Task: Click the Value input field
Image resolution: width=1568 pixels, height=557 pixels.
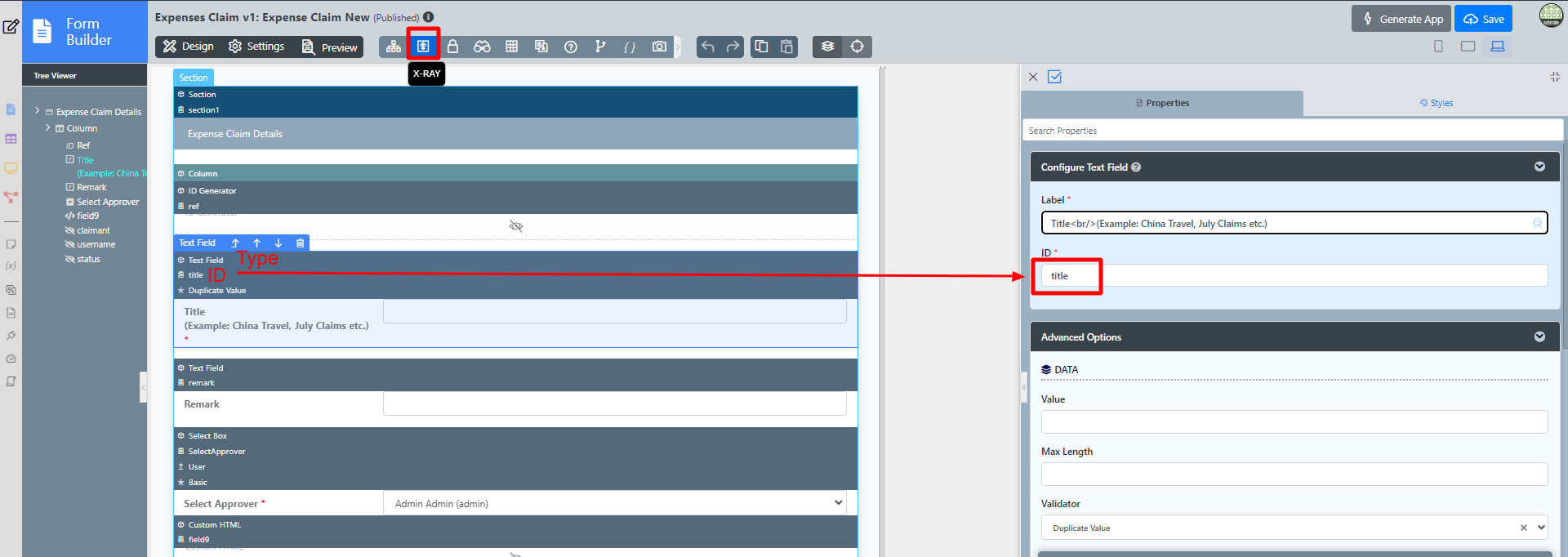Action: tap(1294, 421)
